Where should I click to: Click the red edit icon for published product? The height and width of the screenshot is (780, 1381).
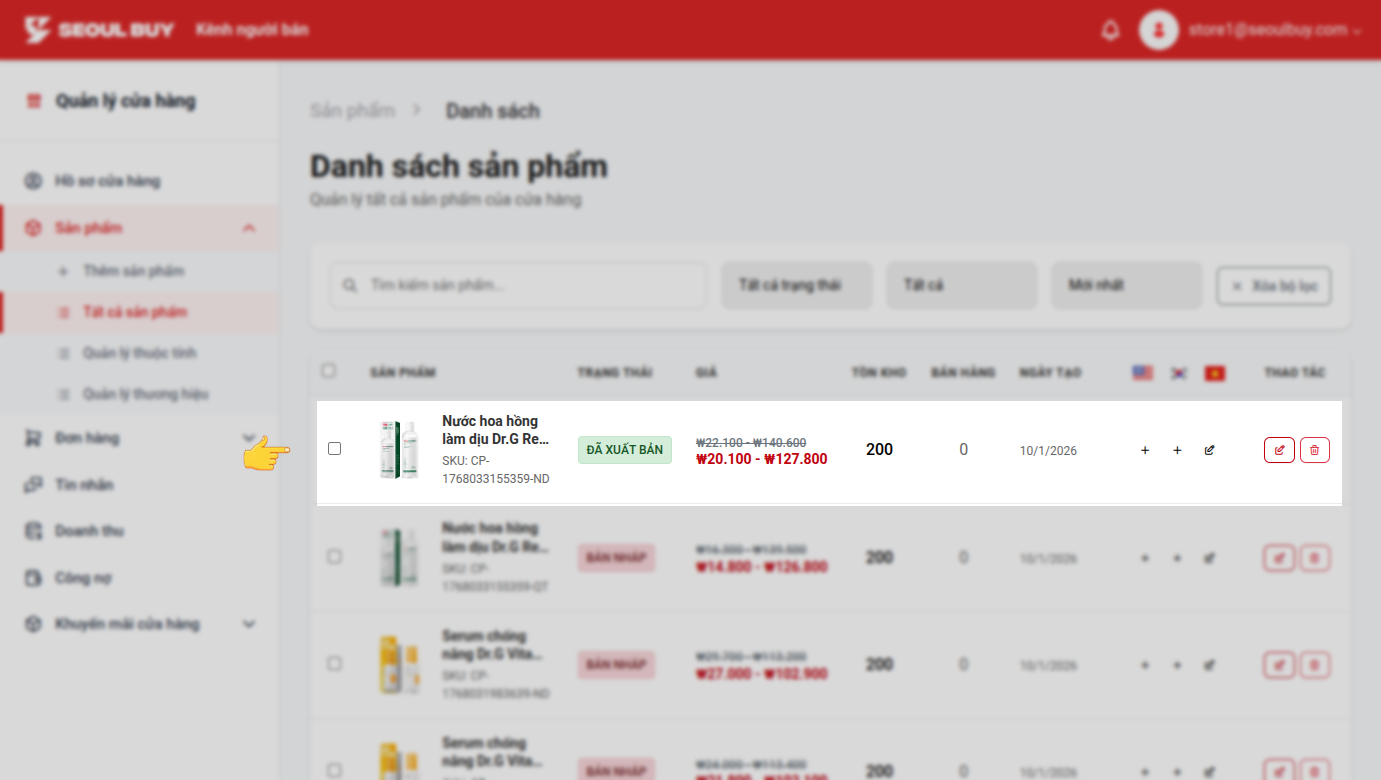point(1279,450)
